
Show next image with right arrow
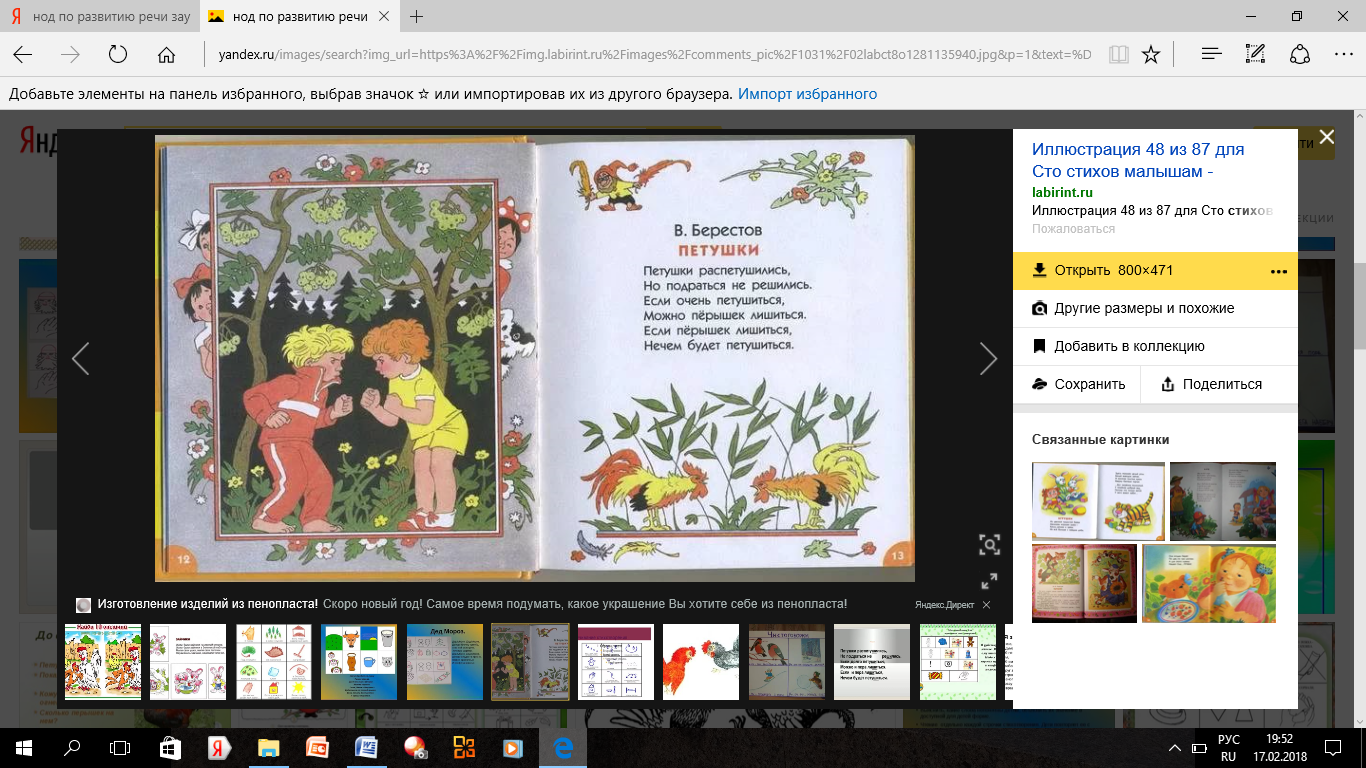pyautogui.click(x=988, y=358)
